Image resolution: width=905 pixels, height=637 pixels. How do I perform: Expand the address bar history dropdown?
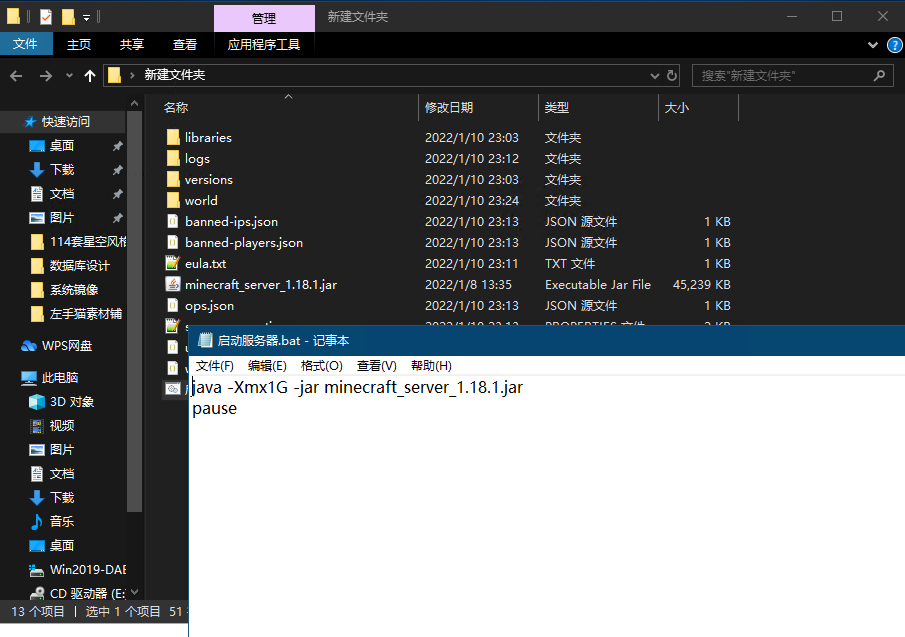[x=655, y=76]
